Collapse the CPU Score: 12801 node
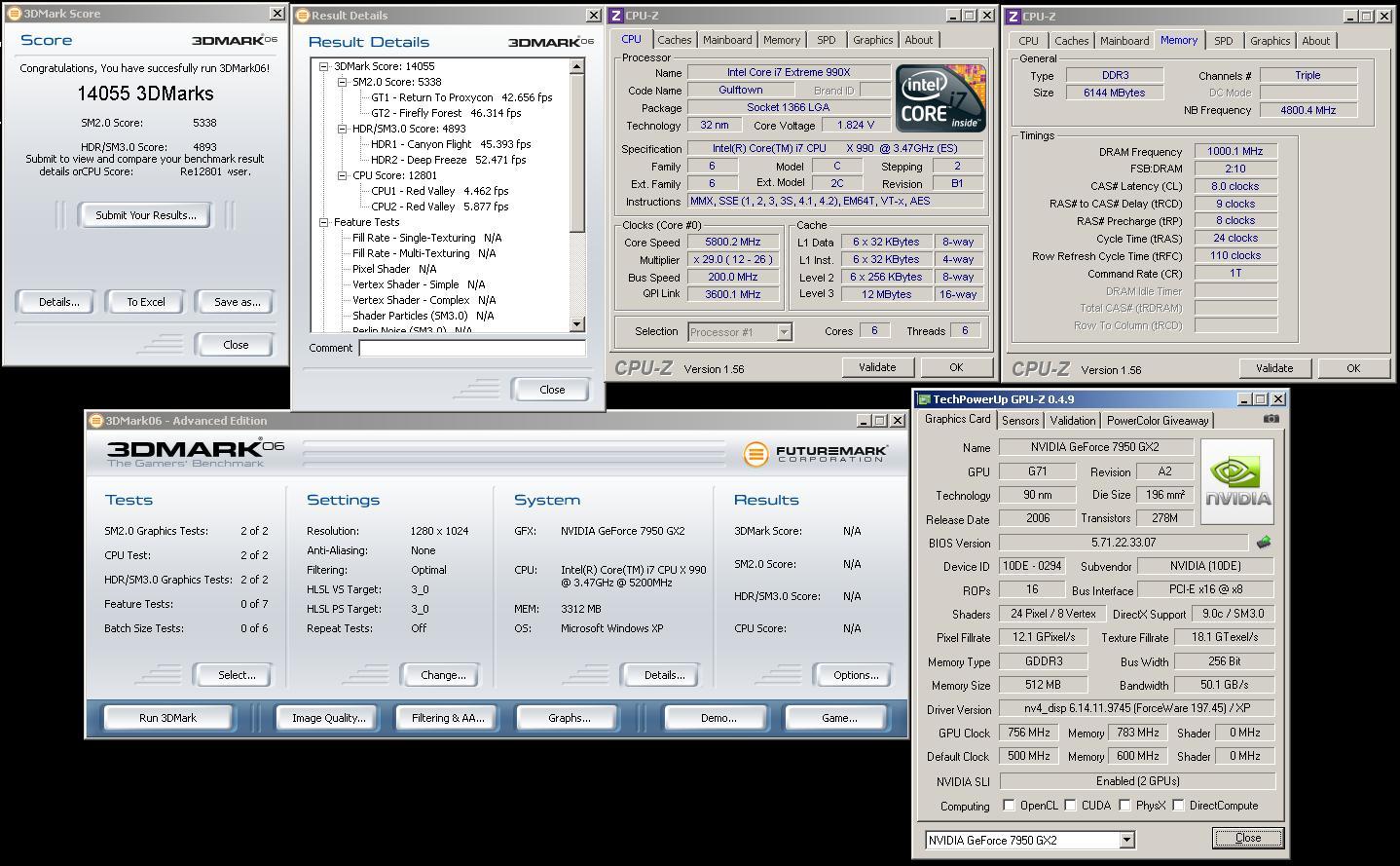Image resolution: width=1400 pixels, height=866 pixels. point(343,175)
